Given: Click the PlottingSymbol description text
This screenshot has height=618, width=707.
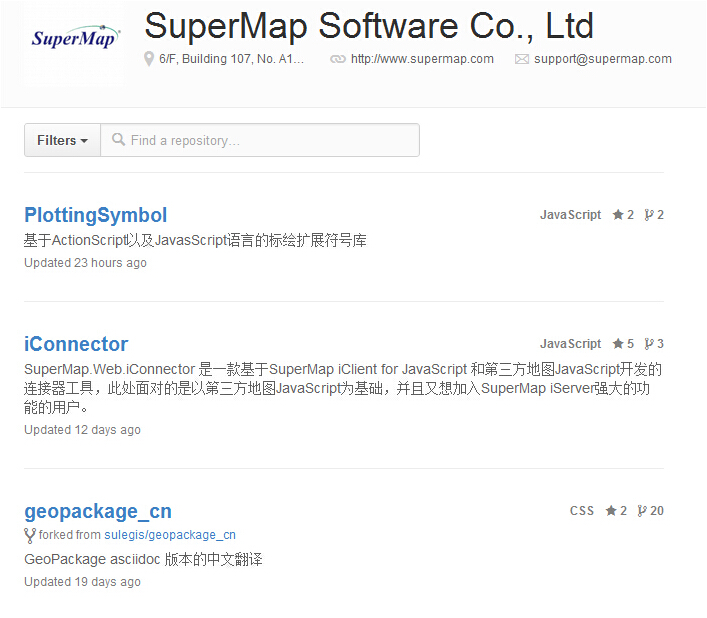Looking at the screenshot, I should coord(195,240).
